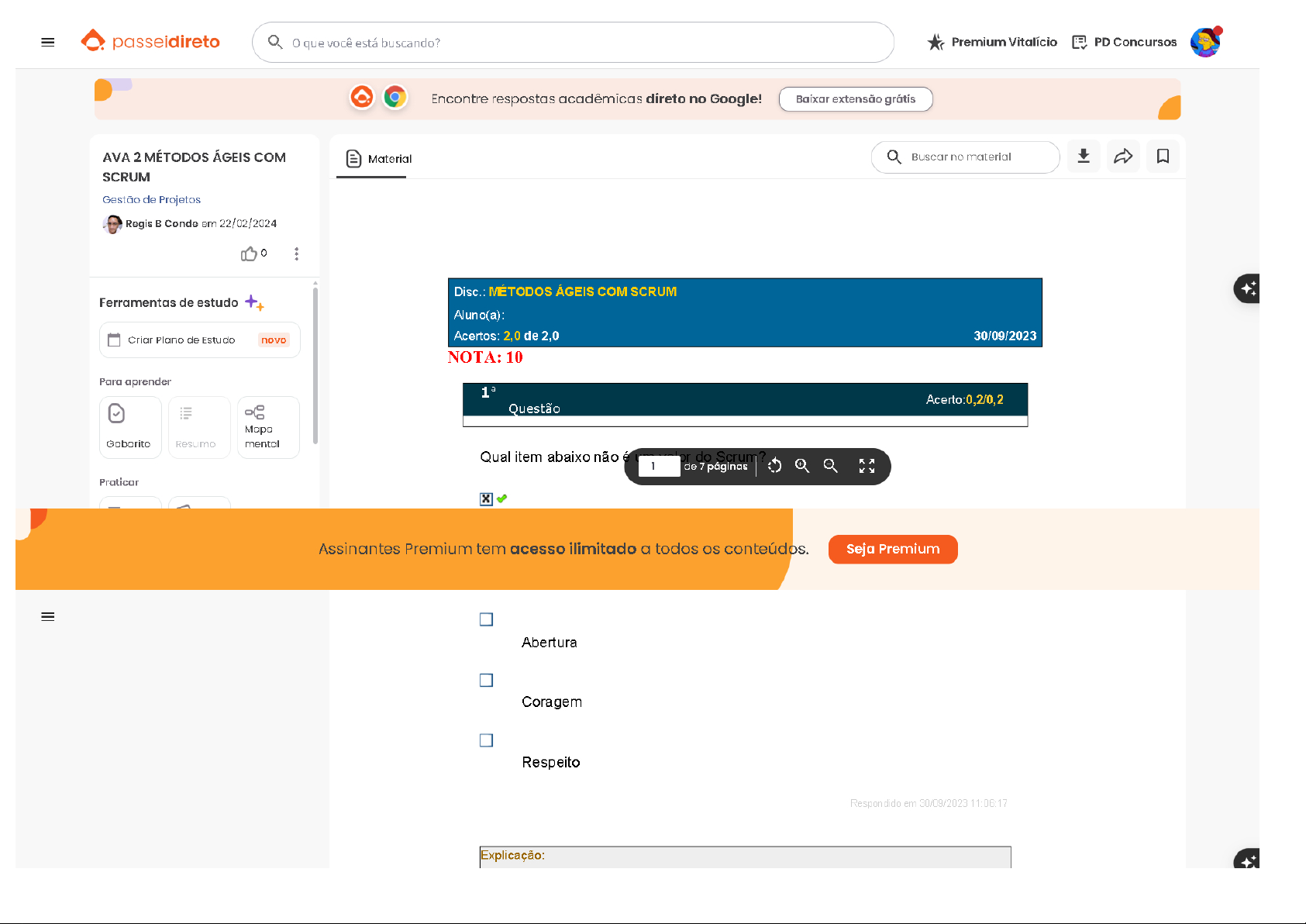The image size is (1306, 924).
Task: Open PD Concursos in the header
Action: [1124, 43]
